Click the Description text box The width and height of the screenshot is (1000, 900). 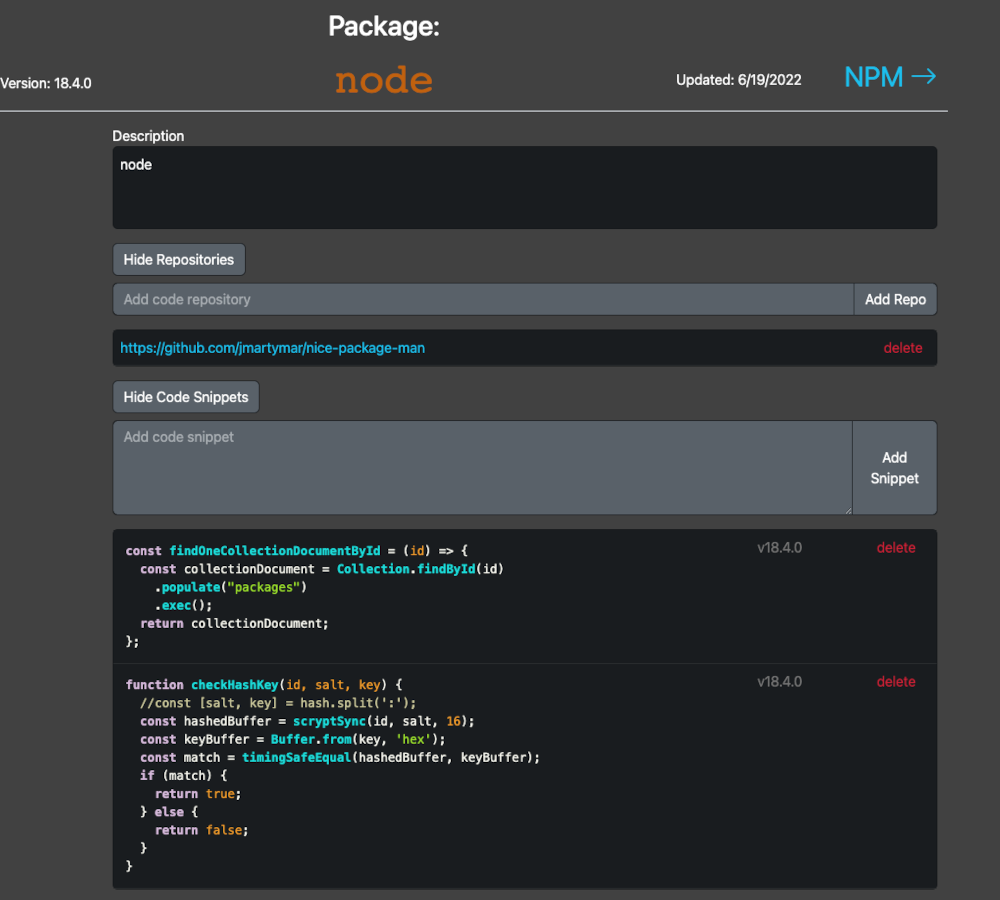click(x=524, y=188)
